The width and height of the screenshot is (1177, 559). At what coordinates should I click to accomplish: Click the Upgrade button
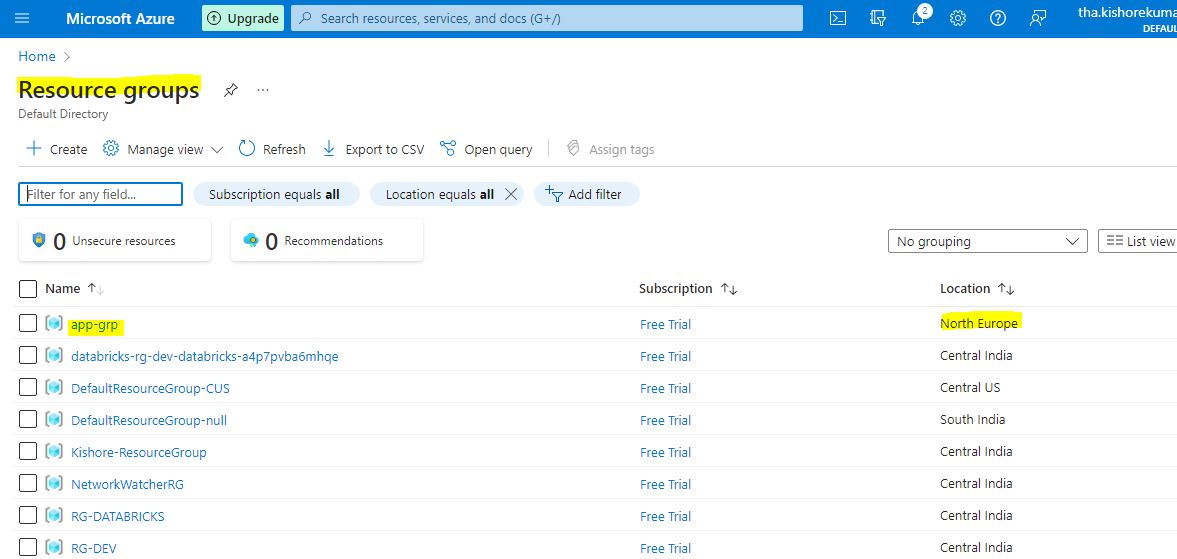pos(242,18)
